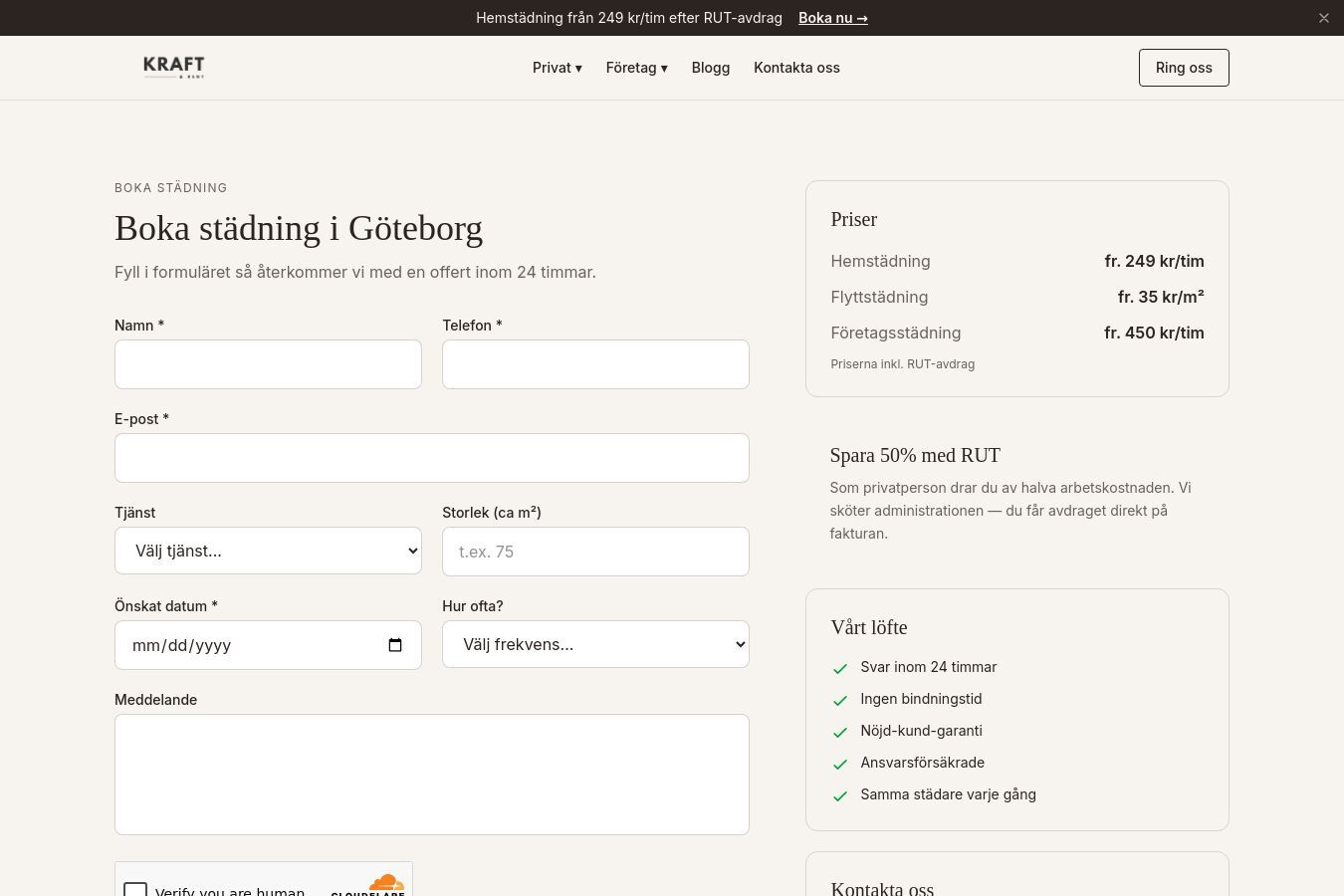Click the Storlek (ca m²) field

coord(595,552)
